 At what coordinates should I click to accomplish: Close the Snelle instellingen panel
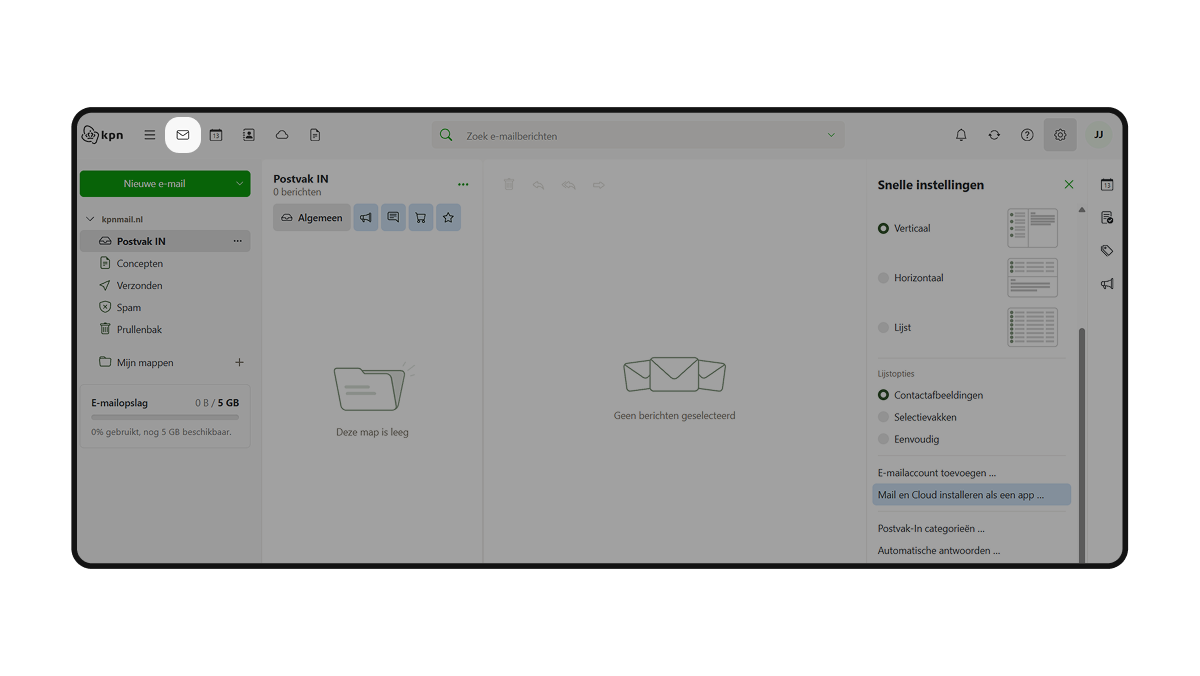pyautogui.click(x=1069, y=185)
